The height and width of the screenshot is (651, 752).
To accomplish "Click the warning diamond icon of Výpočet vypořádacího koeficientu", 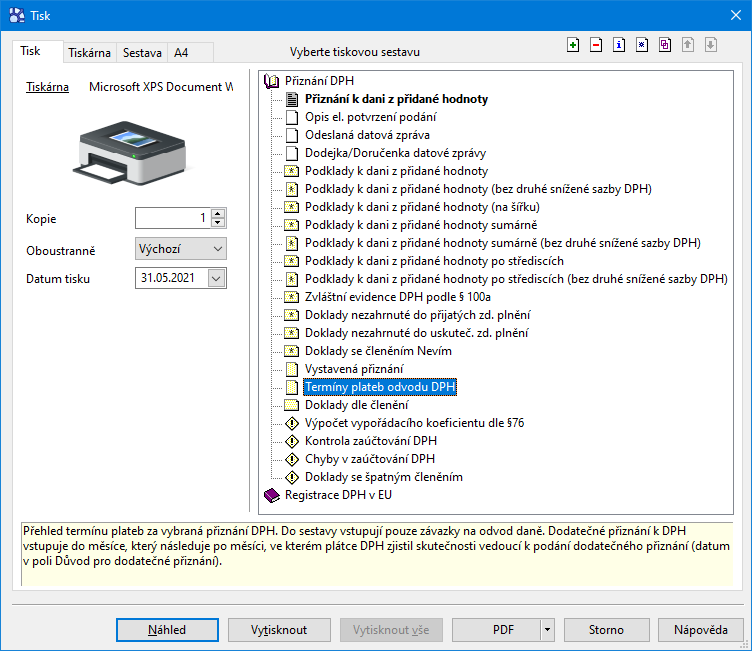I will [x=292, y=423].
